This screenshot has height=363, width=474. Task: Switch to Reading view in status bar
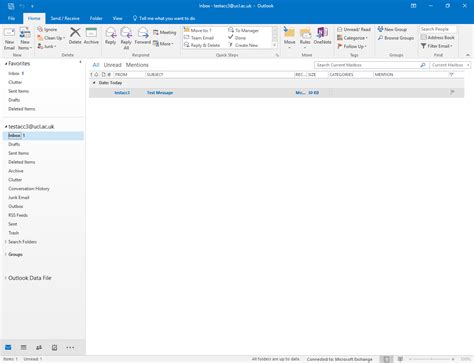coord(400,359)
